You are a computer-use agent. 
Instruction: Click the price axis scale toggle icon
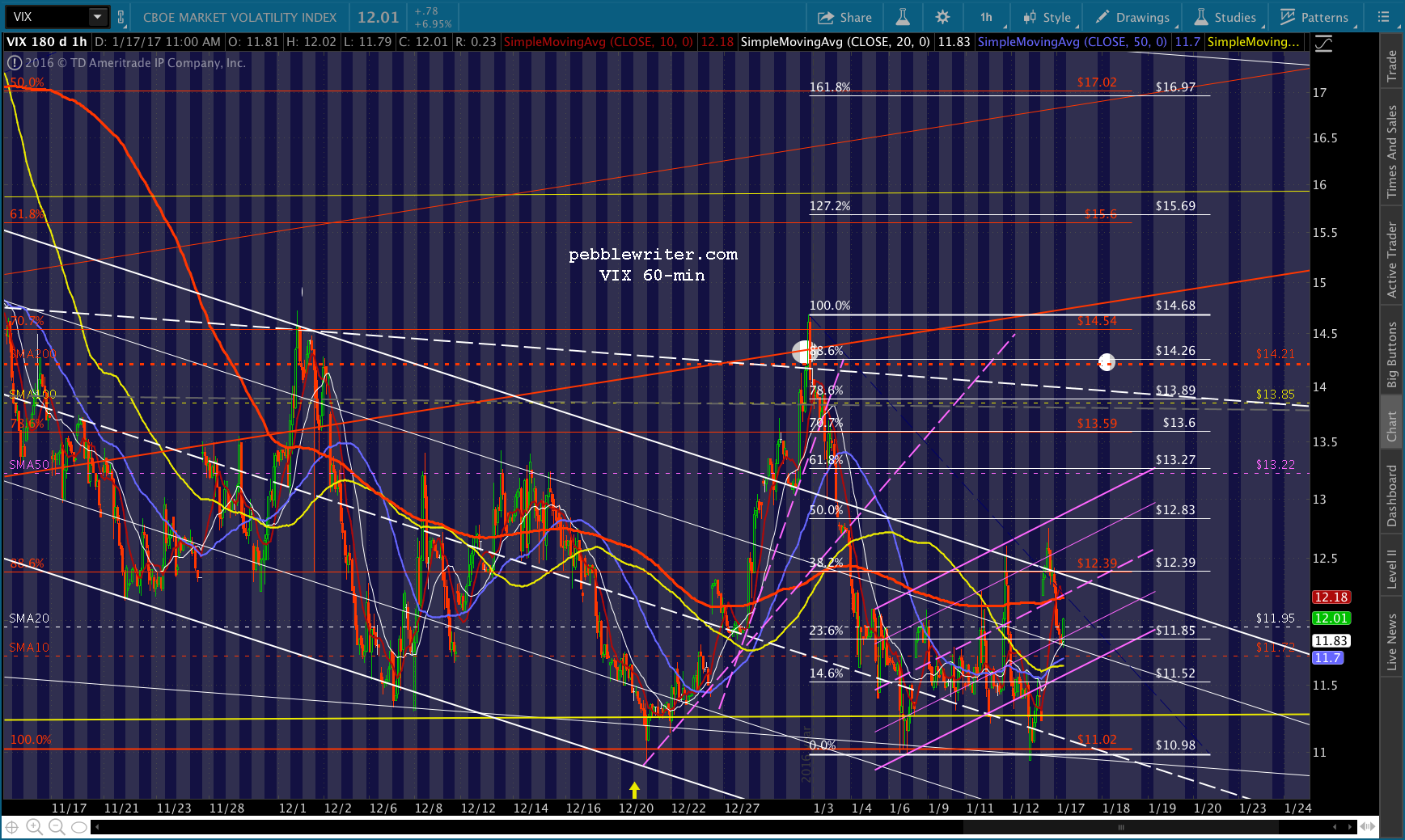pos(1323,44)
